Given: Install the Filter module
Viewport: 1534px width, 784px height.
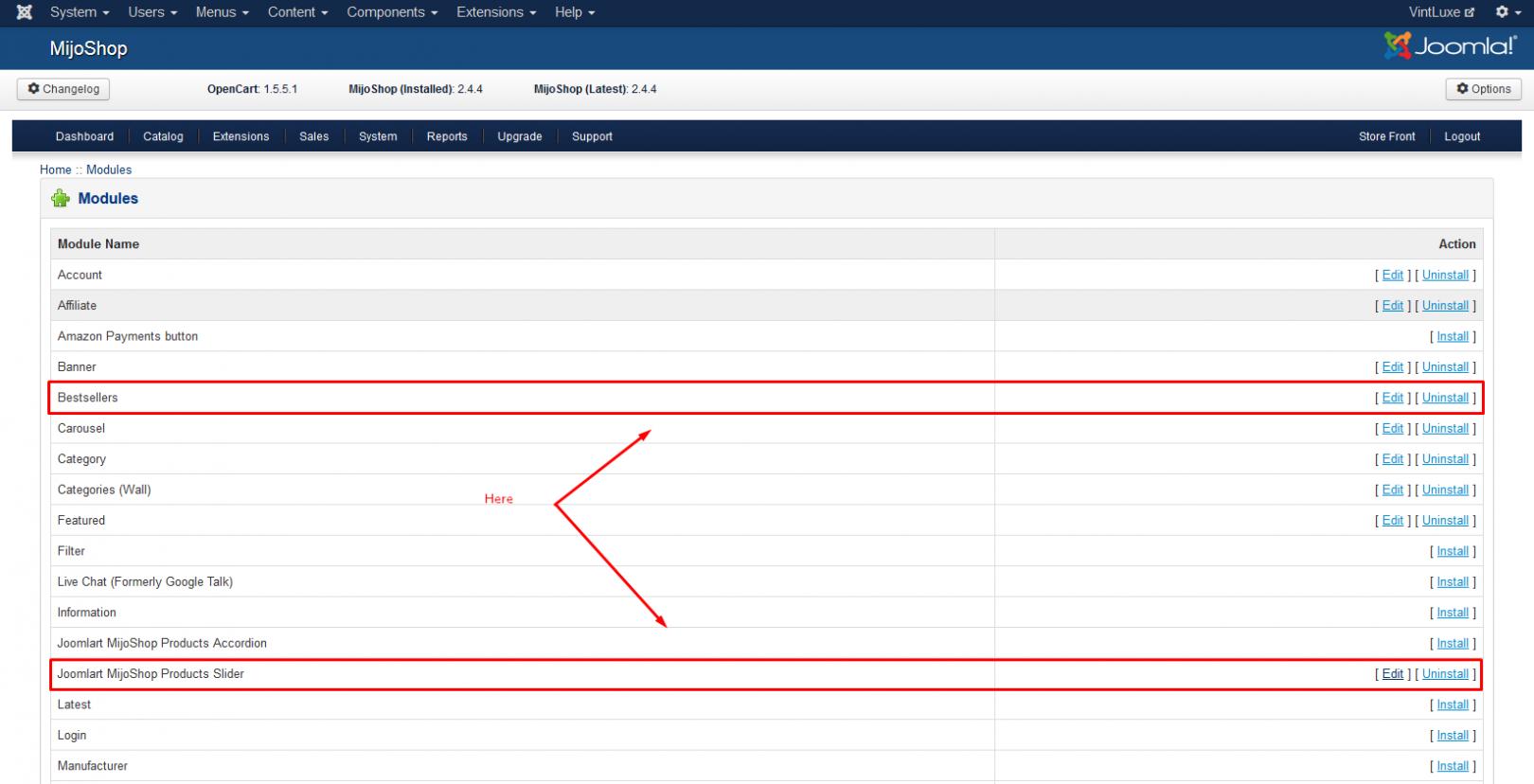Looking at the screenshot, I should point(1453,551).
